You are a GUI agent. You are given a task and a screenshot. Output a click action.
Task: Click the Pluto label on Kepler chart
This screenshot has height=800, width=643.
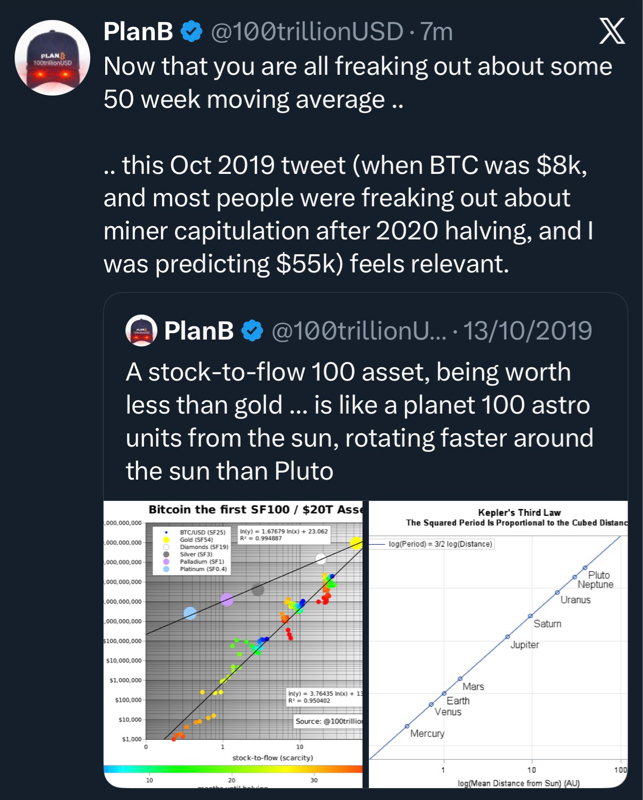pos(599,575)
